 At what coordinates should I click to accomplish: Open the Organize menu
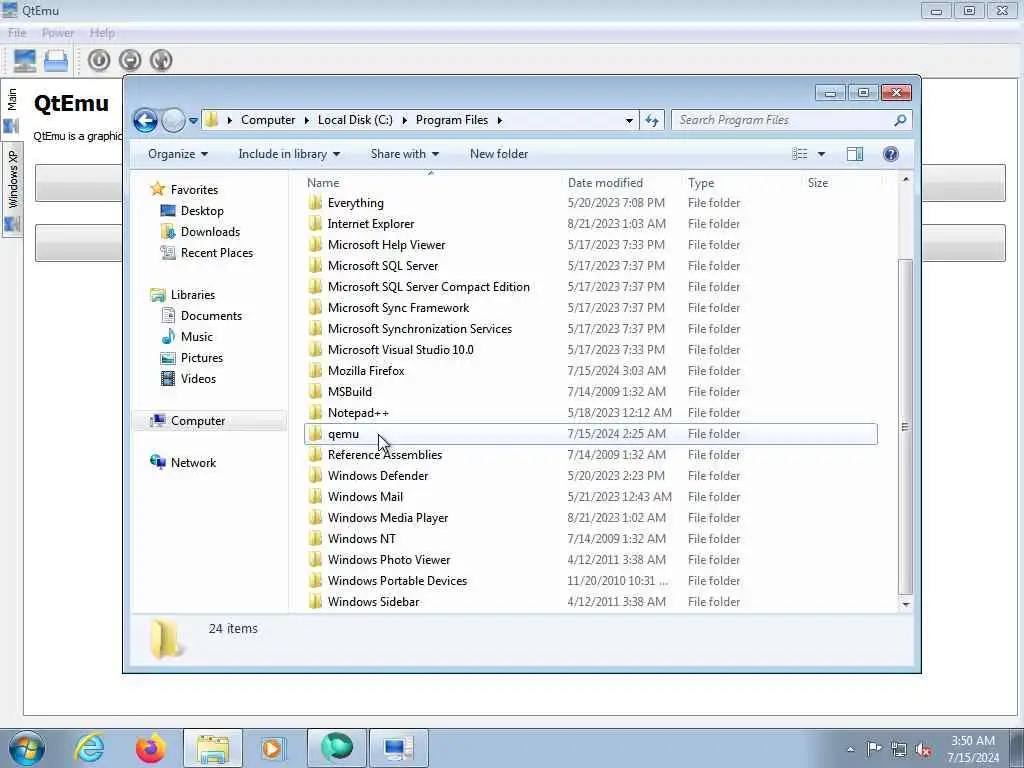pos(178,154)
